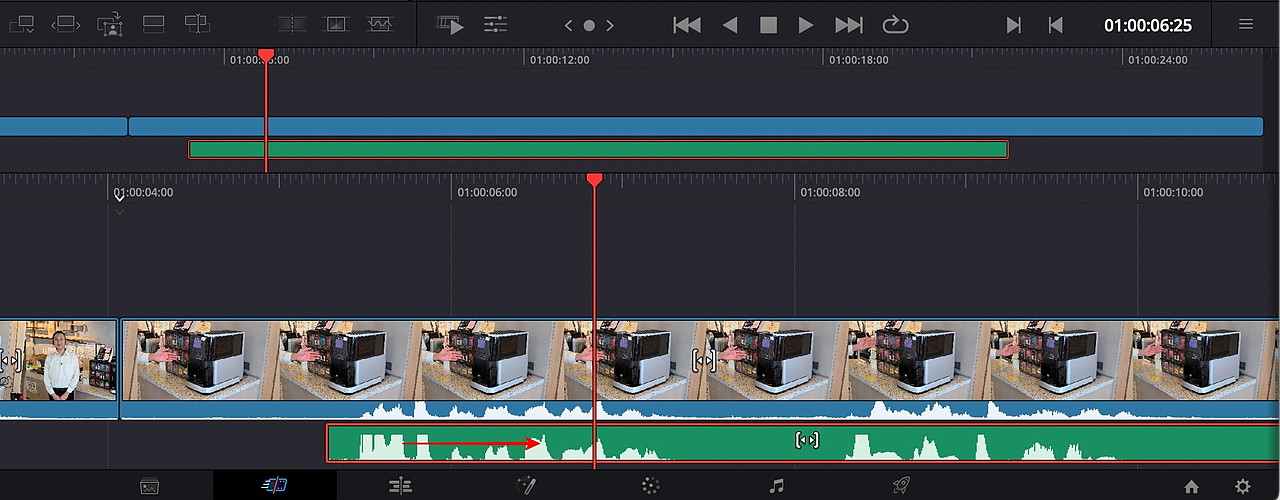Viewport: 1280px width, 500px height.
Task: Click the jog wheel center dot
Action: coord(589,25)
